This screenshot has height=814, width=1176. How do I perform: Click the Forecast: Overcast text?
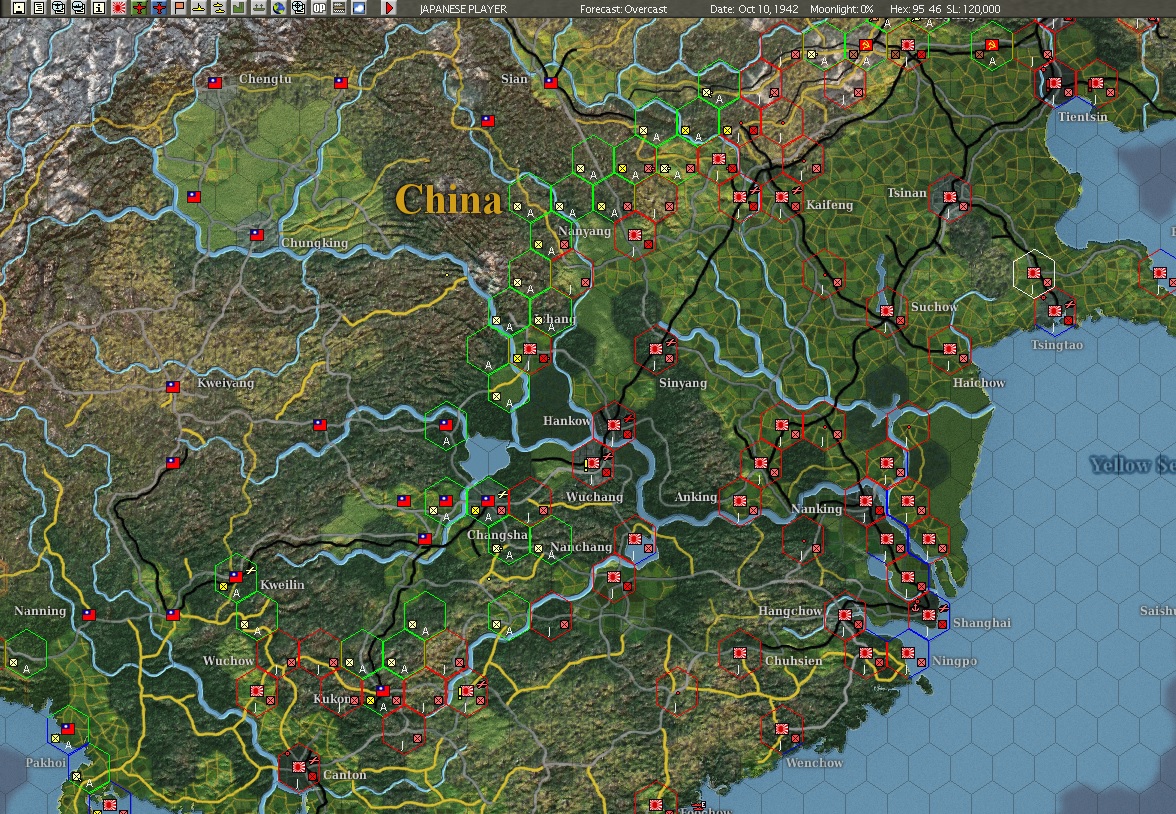pos(623,9)
